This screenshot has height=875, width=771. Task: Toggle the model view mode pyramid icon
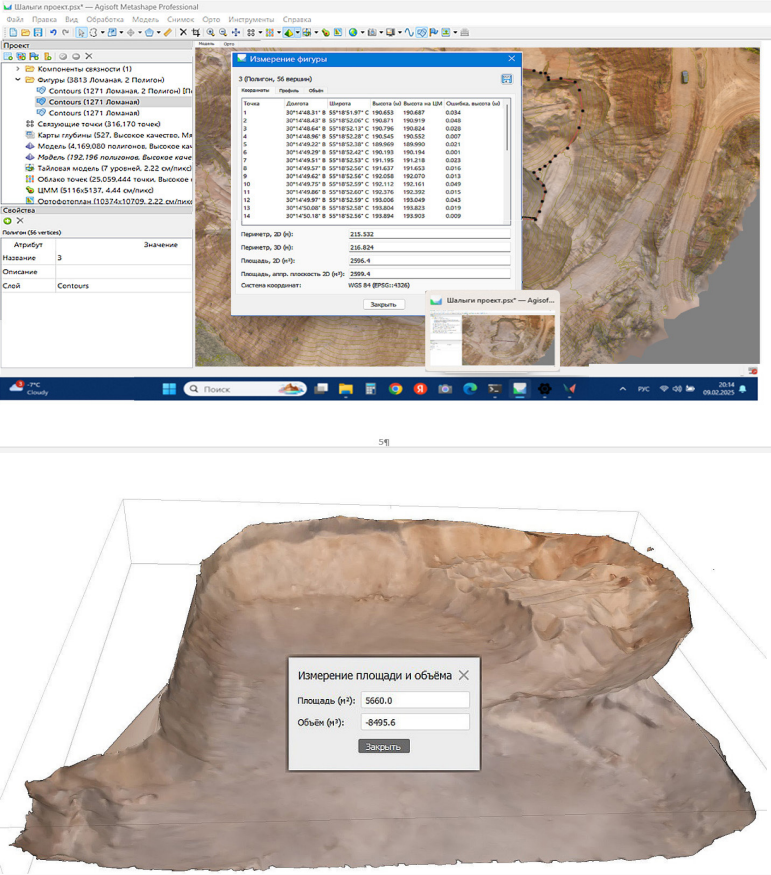pos(288,32)
